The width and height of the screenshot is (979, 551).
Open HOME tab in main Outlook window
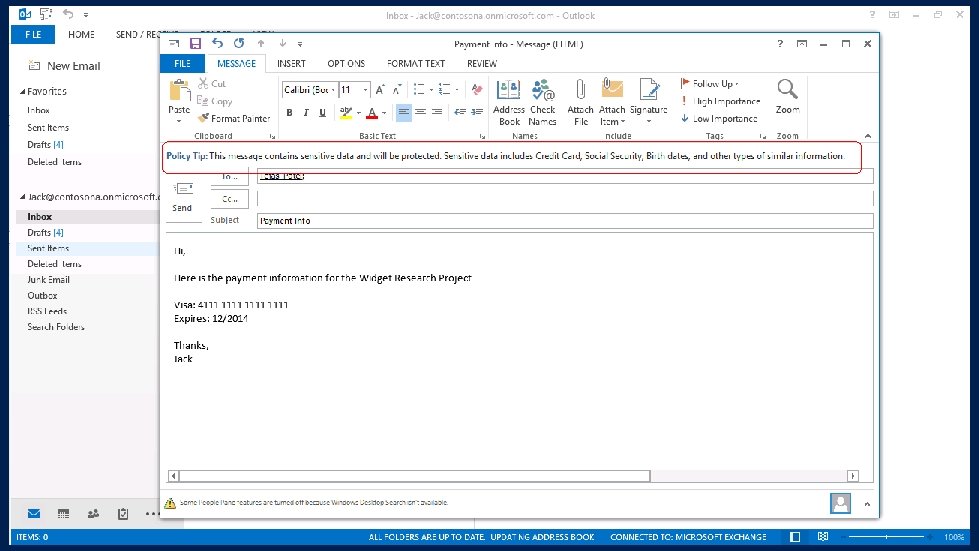(x=82, y=34)
